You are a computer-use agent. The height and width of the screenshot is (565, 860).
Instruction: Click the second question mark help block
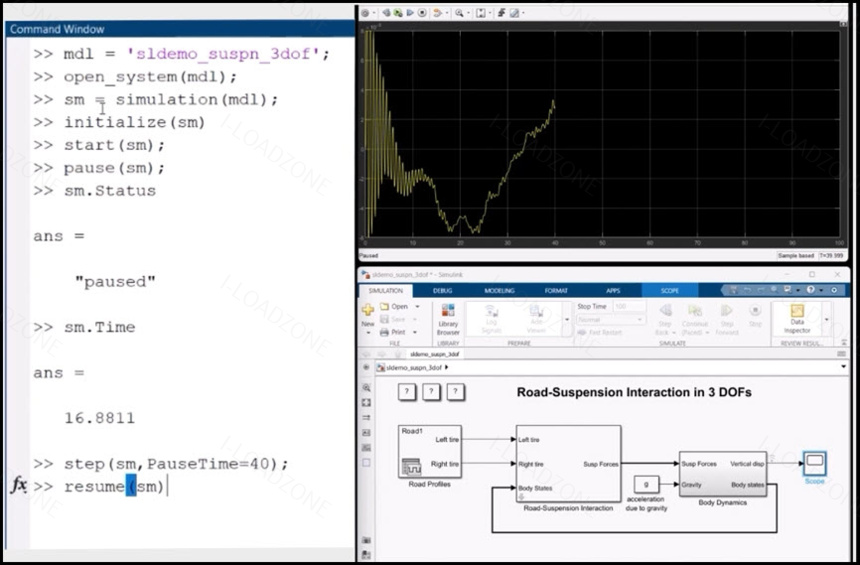431,392
